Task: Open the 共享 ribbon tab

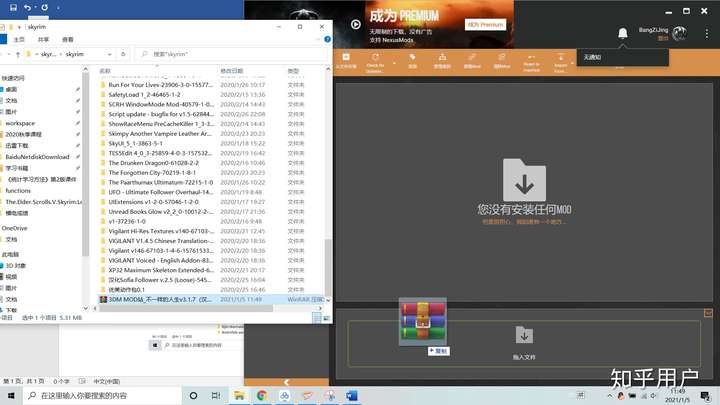Action: tap(43, 39)
